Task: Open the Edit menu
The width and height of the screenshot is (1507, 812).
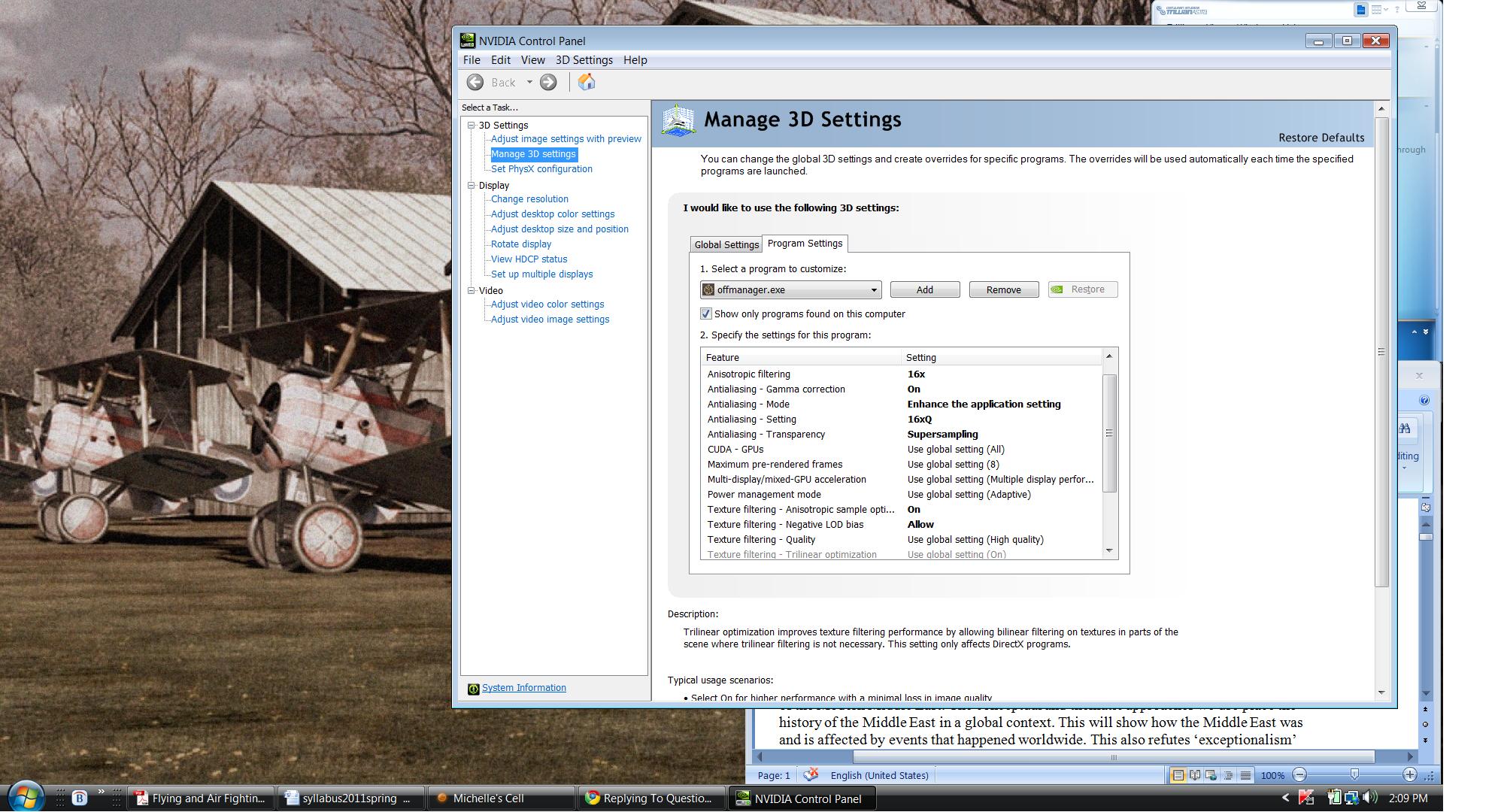Action: pos(500,60)
